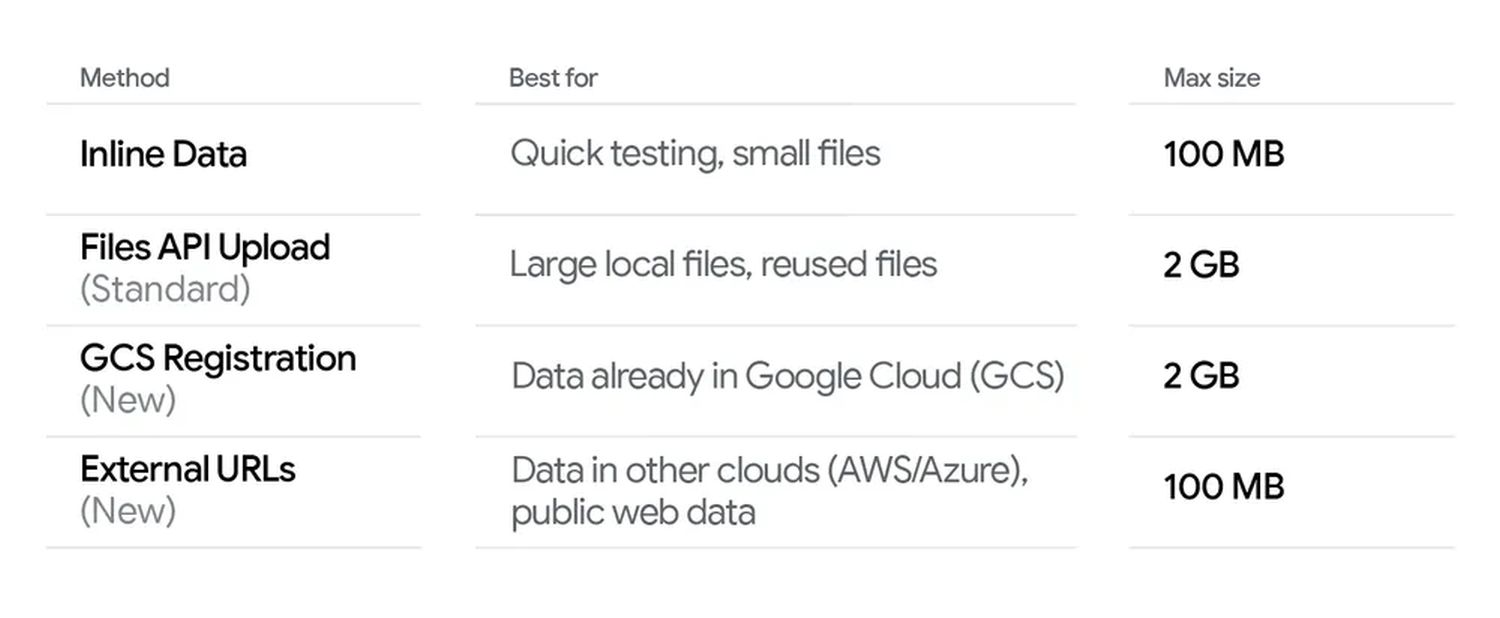
Task: Select the GCS Registration method name
Action: (218, 358)
